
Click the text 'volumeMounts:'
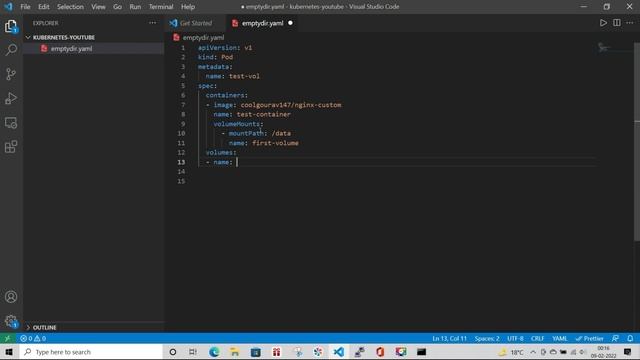[238, 124]
